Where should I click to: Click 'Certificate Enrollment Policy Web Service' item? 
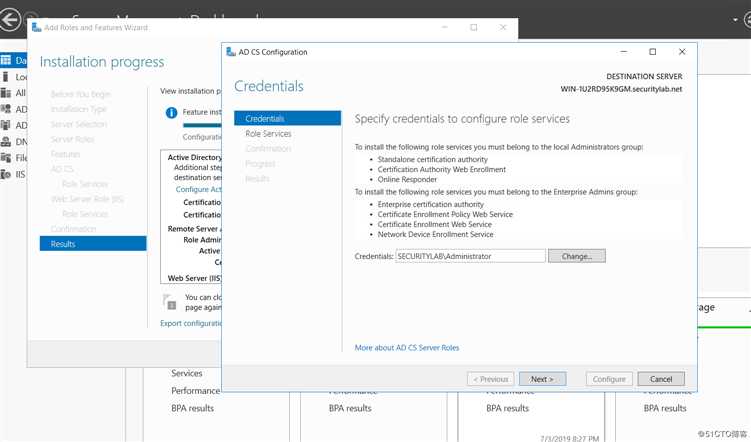tap(445, 215)
